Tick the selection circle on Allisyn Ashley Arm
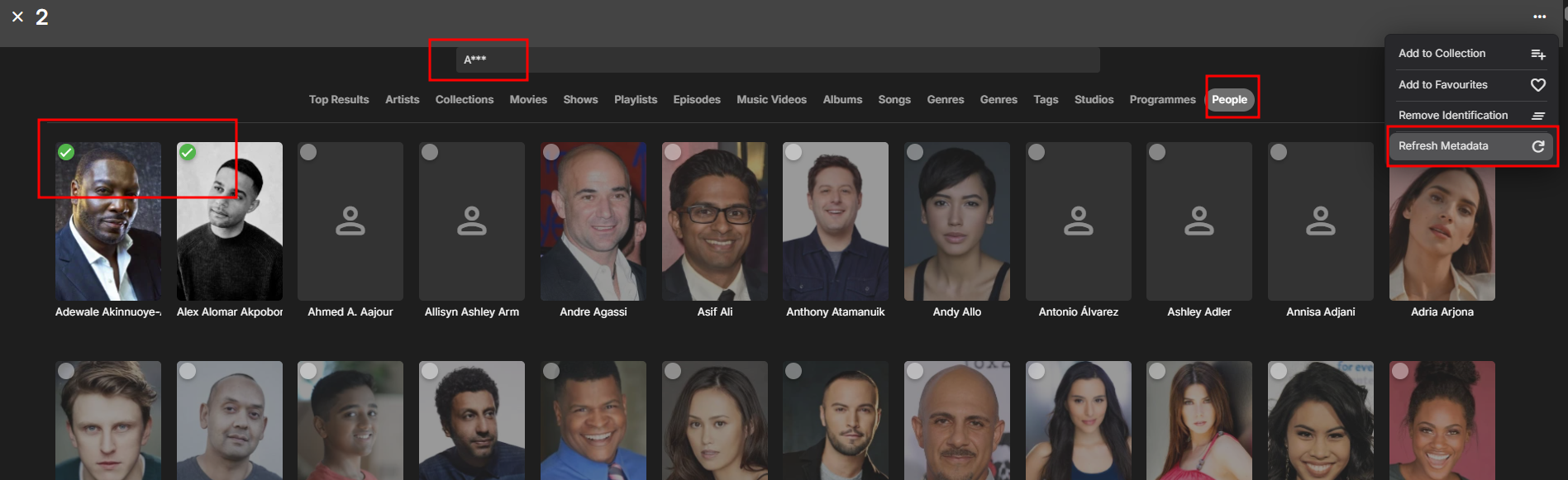Screen dimensions: 1568x480 (x=430, y=152)
